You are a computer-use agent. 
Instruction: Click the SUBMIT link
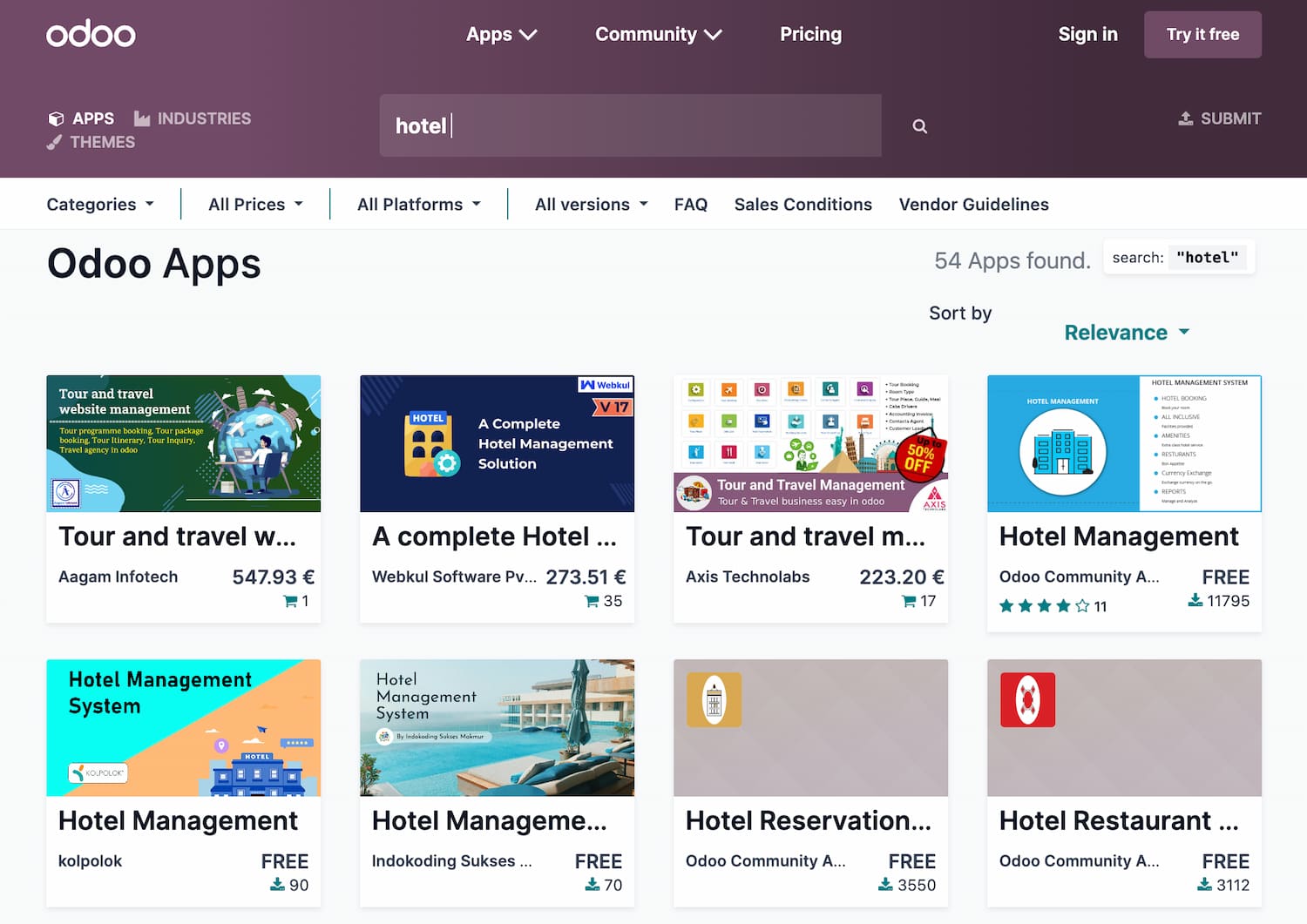point(1219,118)
